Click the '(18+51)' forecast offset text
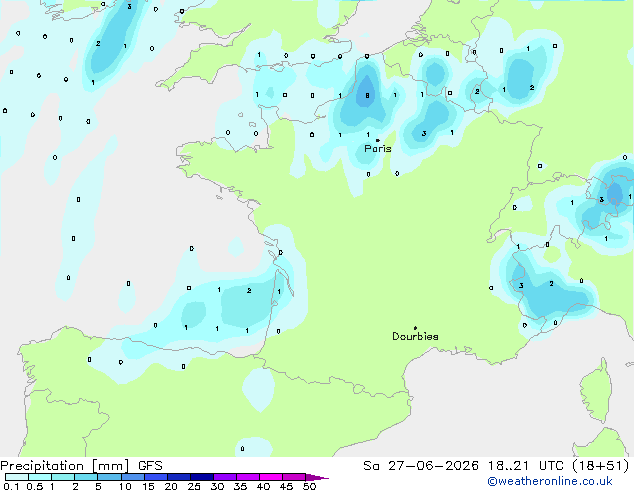634x490 pixels. [x=601, y=466]
